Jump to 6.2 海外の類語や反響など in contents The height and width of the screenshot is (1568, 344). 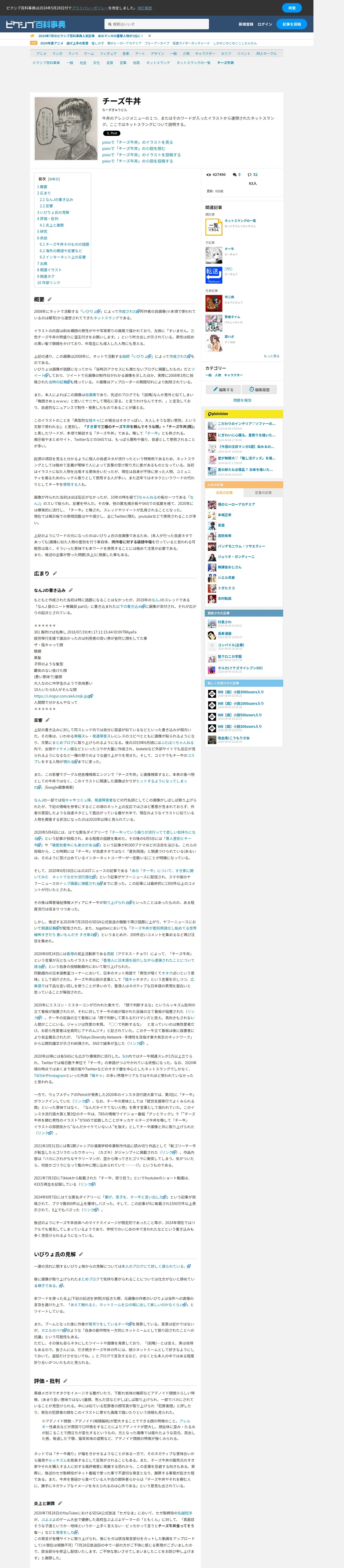coord(60,251)
